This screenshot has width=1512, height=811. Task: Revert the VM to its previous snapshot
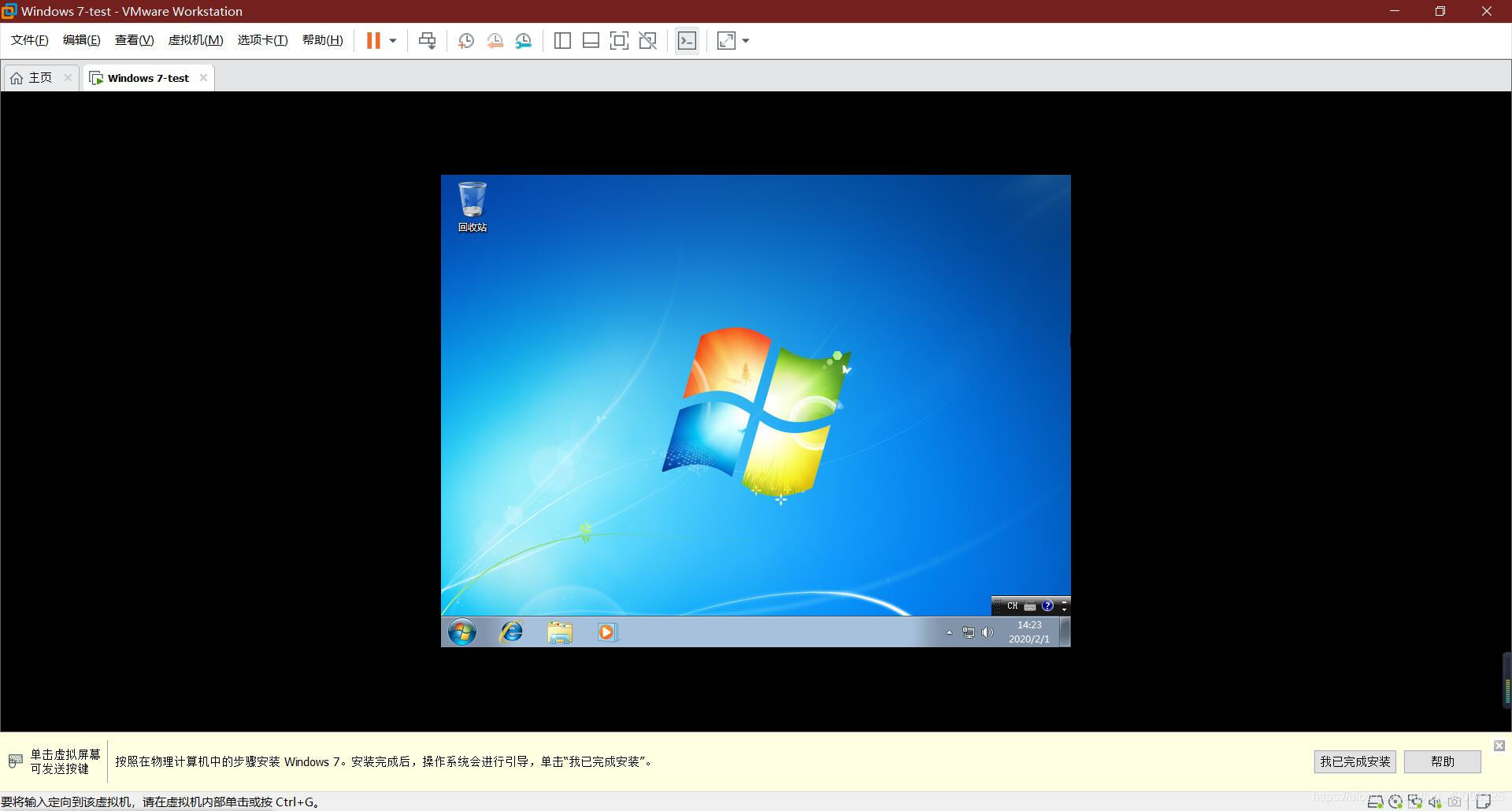point(495,41)
